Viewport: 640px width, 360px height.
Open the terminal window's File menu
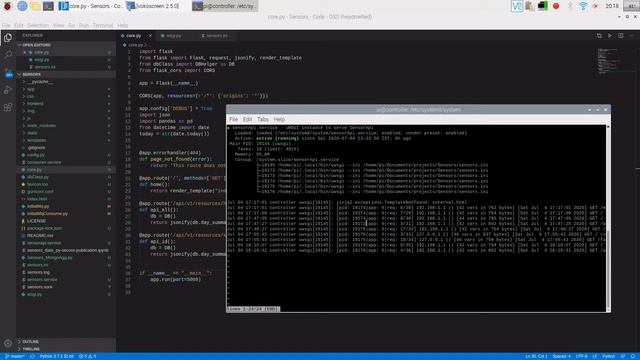233,120
